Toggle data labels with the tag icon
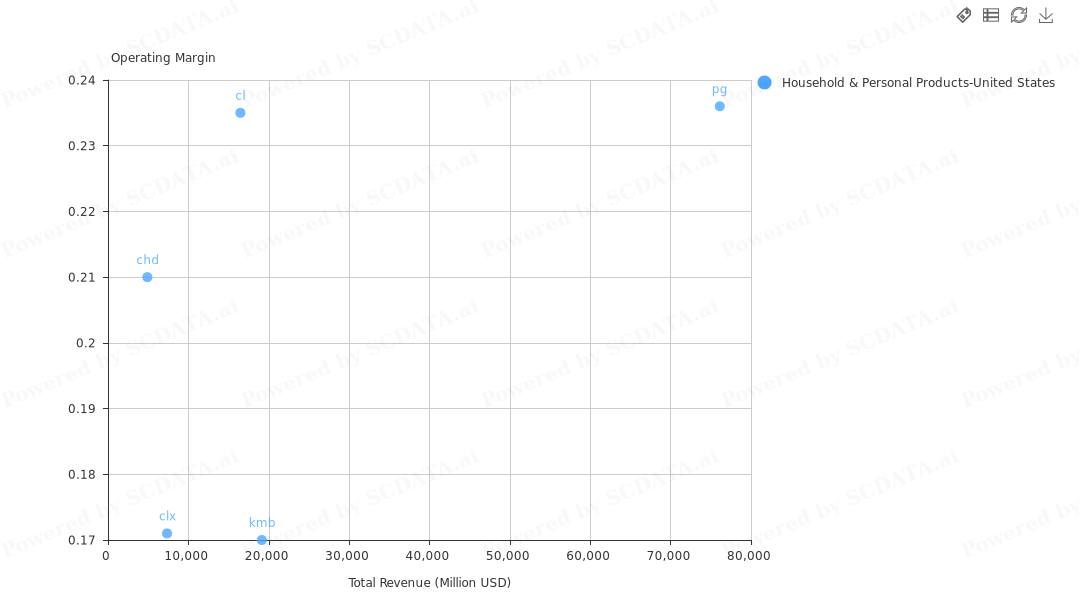1080x600 pixels. click(x=964, y=15)
